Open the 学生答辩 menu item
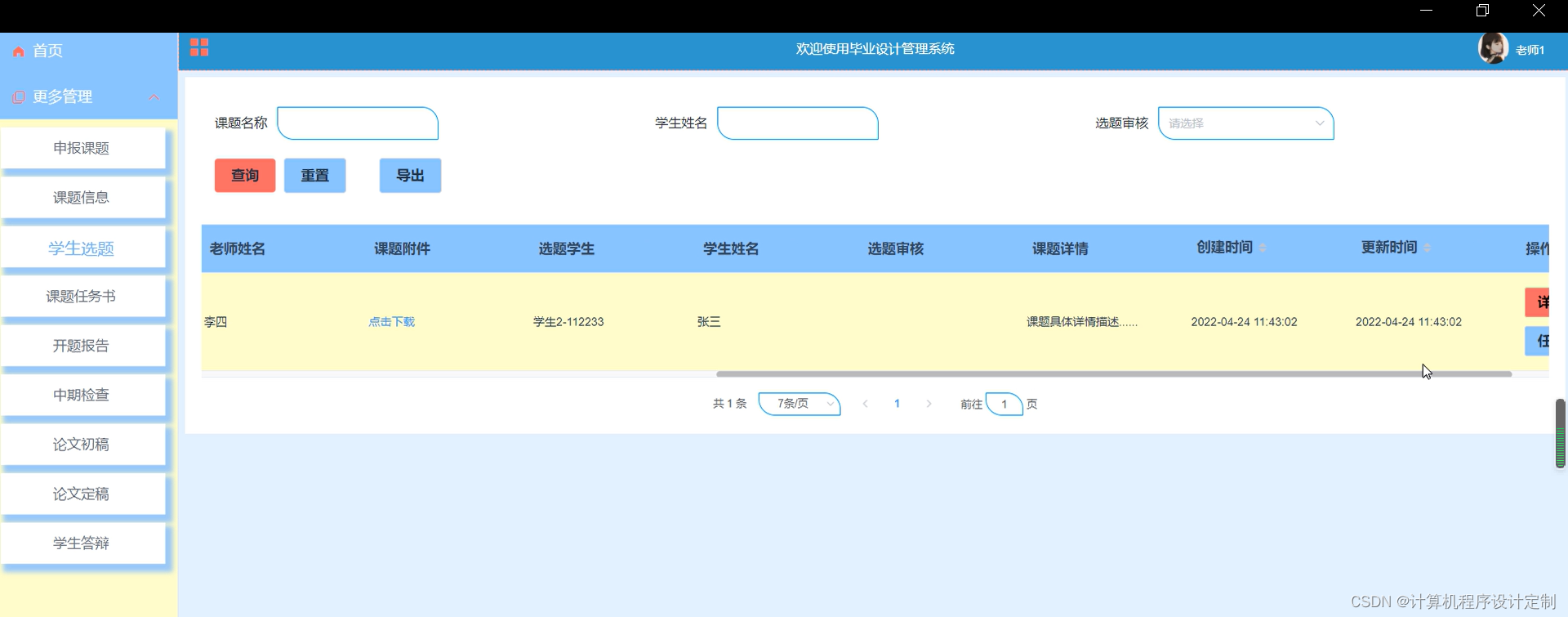Image resolution: width=1568 pixels, height=617 pixels. coord(82,543)
